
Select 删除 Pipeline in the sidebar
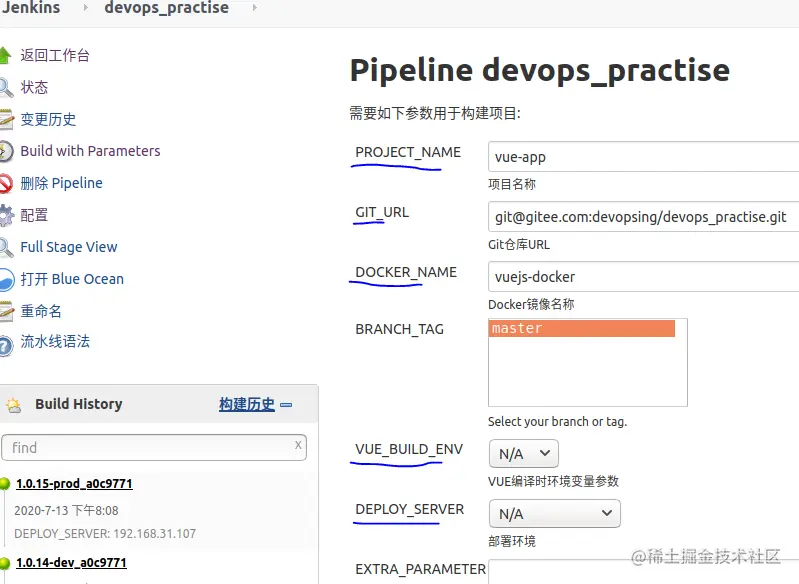(x=61, y=183)
